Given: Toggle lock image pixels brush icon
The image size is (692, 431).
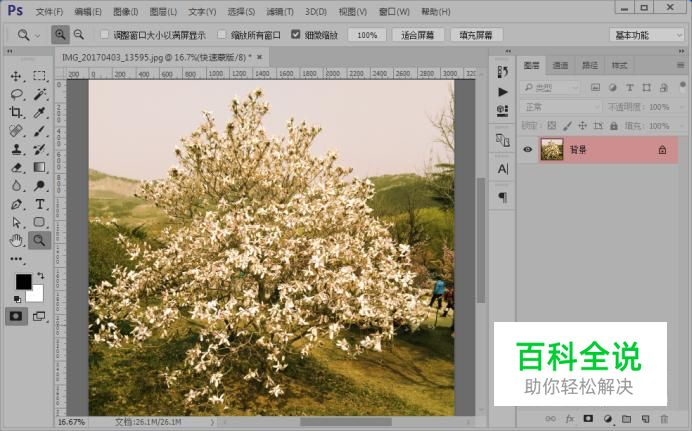Looking at the screenshot, I should click(568, 126).
